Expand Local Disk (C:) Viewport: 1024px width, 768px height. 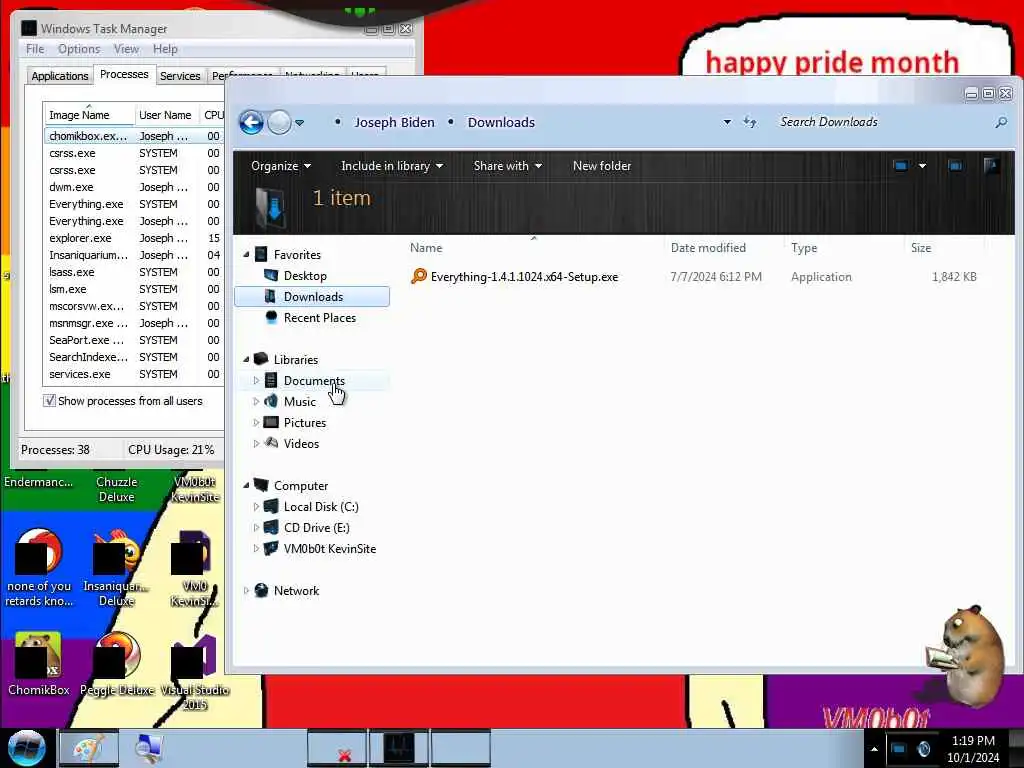pyautogui.click(x=256, y=507)
